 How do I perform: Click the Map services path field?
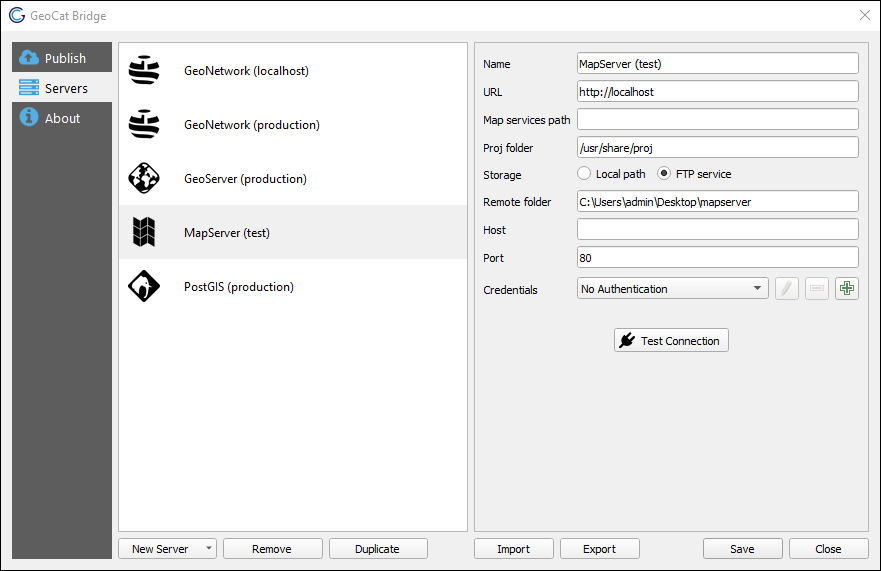pyautogui.click(x=718, y=120)
